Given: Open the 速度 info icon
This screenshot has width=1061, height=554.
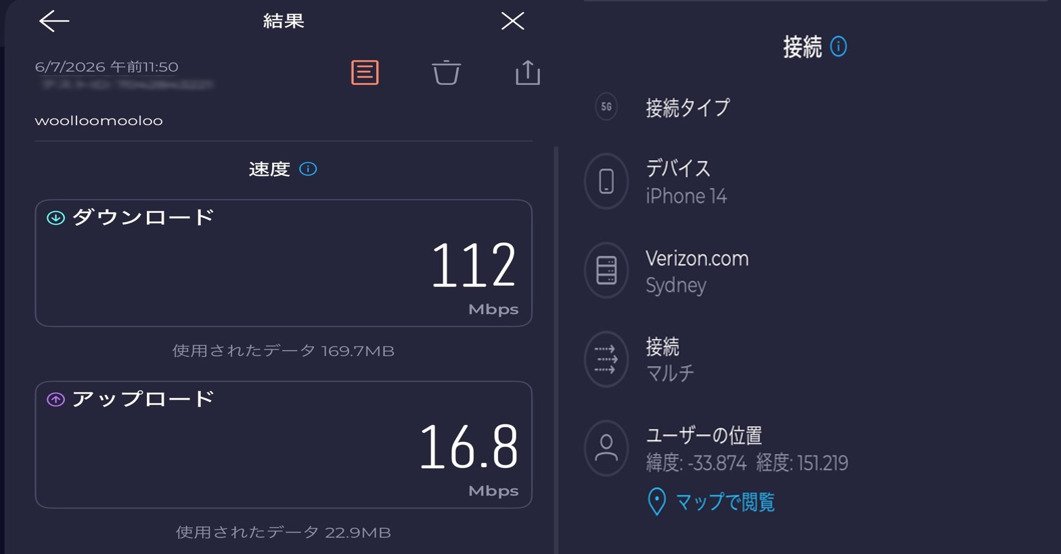Looking at the screenshot, I should point(308,168).
